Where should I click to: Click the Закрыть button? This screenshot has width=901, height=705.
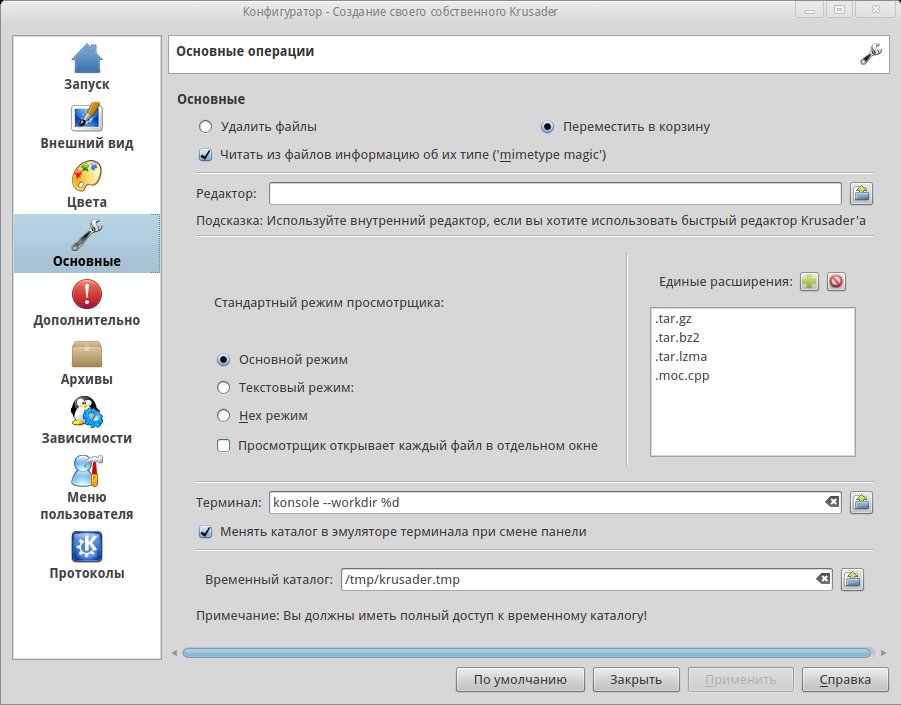(629, 680)
